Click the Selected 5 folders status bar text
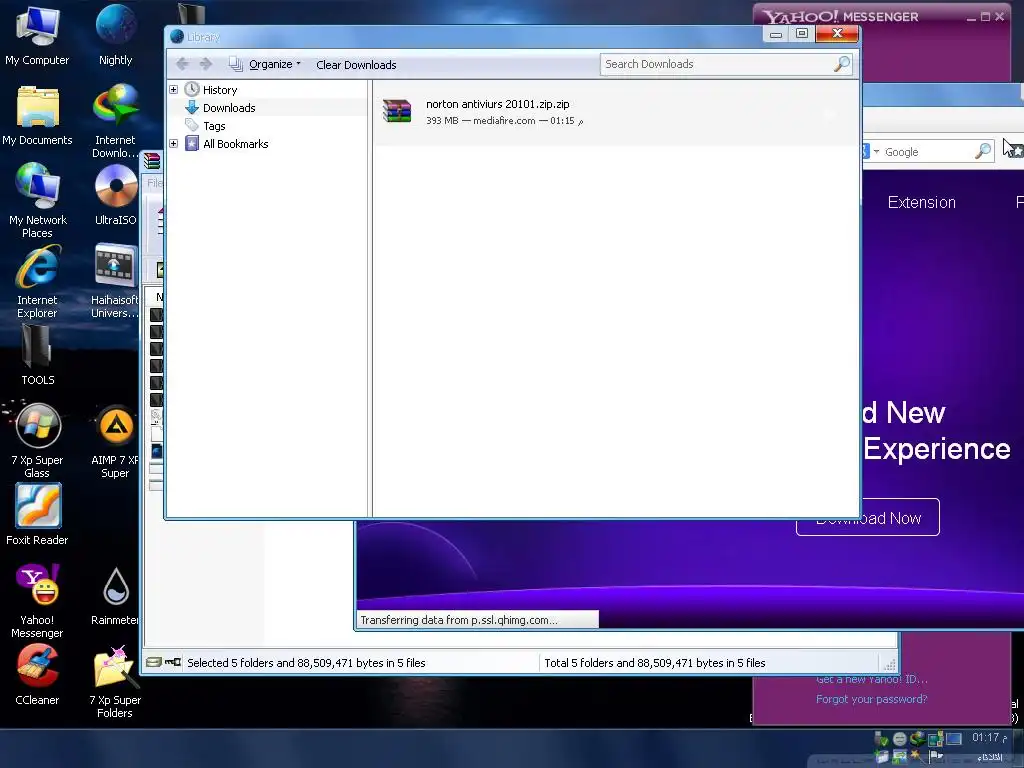 point(306,663)
